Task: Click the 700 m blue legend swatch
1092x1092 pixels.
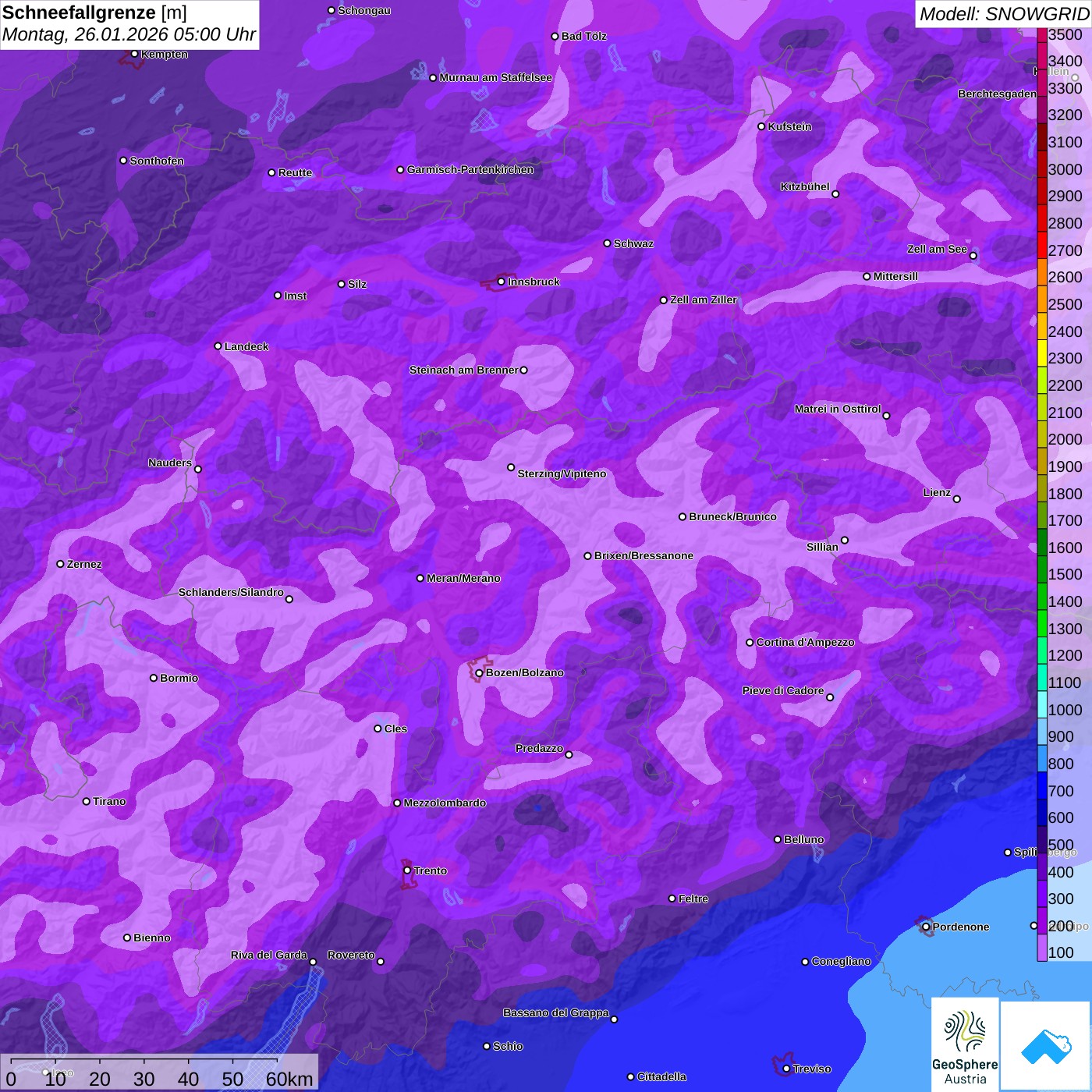Action: (x=1041, y=785)
